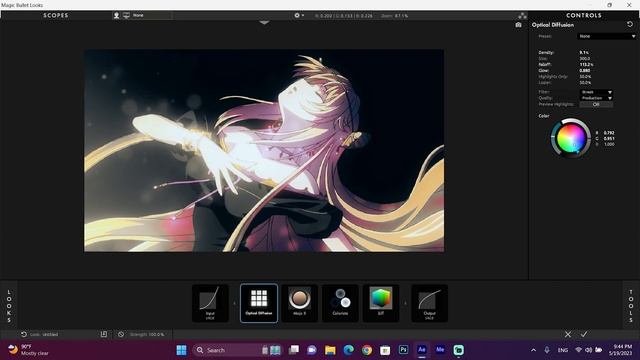The width and height of the screenshot is (640, 360).
Task: Cancel changes with the X icon
Action: [568, 334]
